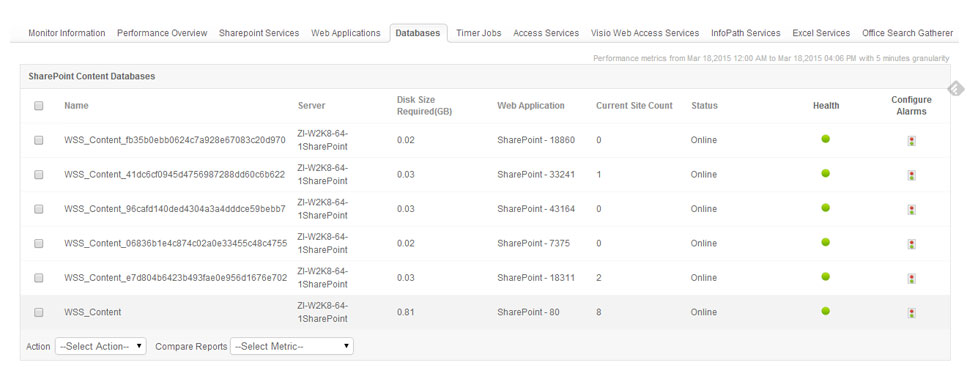Open the Select Action dropdown
This screenshot has height=373, width=968.
coord(101,346)
